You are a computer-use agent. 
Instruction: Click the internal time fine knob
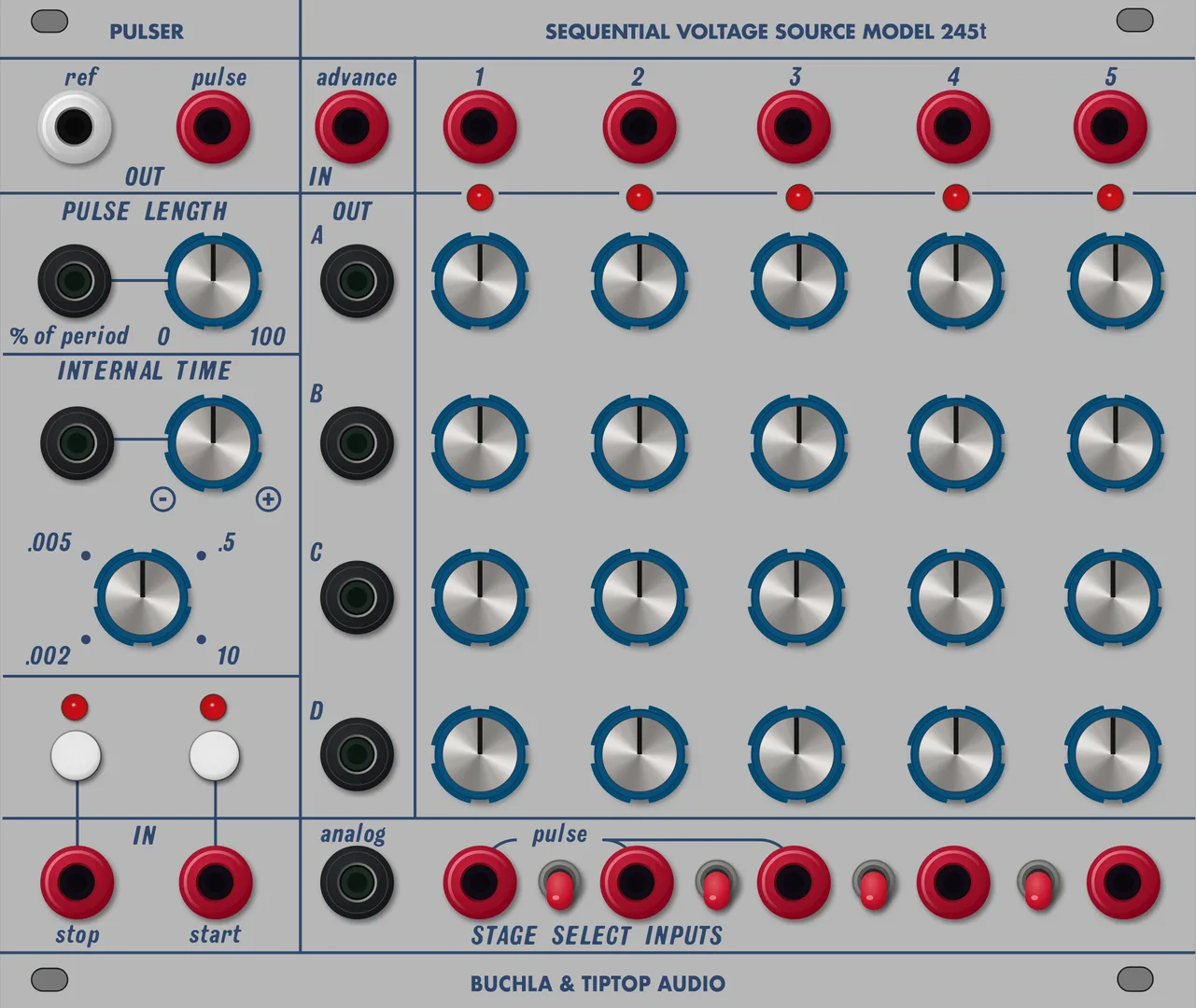pyautogui.click(x=213, y=442)
